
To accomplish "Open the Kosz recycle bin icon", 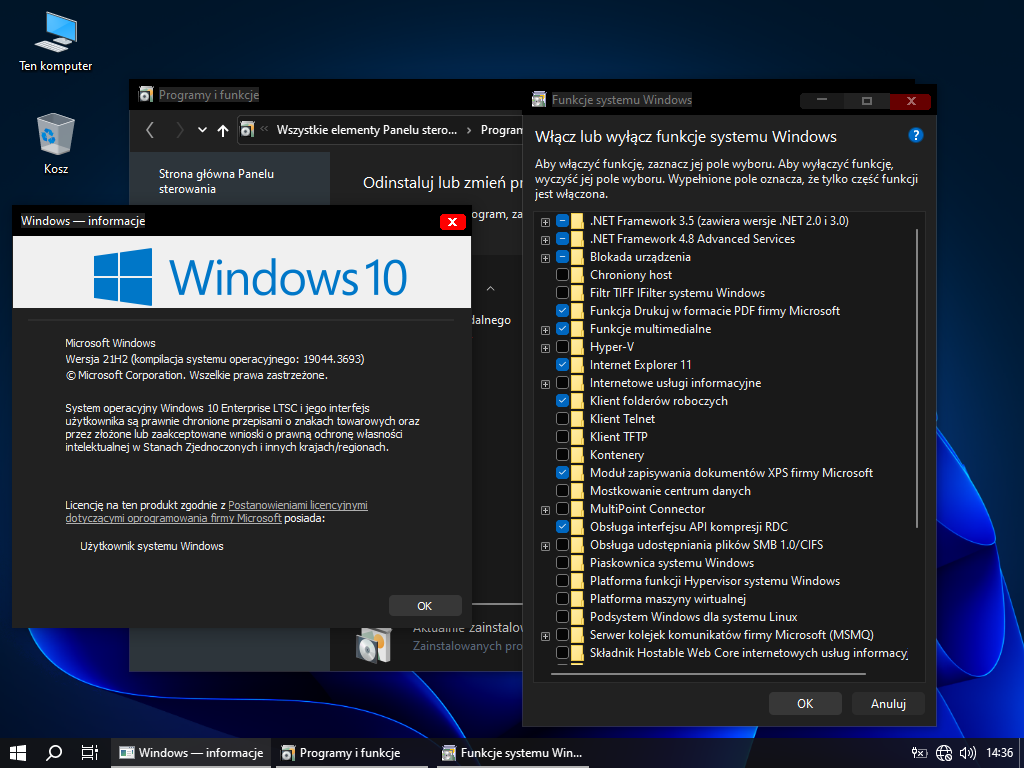I will point(56,140).
